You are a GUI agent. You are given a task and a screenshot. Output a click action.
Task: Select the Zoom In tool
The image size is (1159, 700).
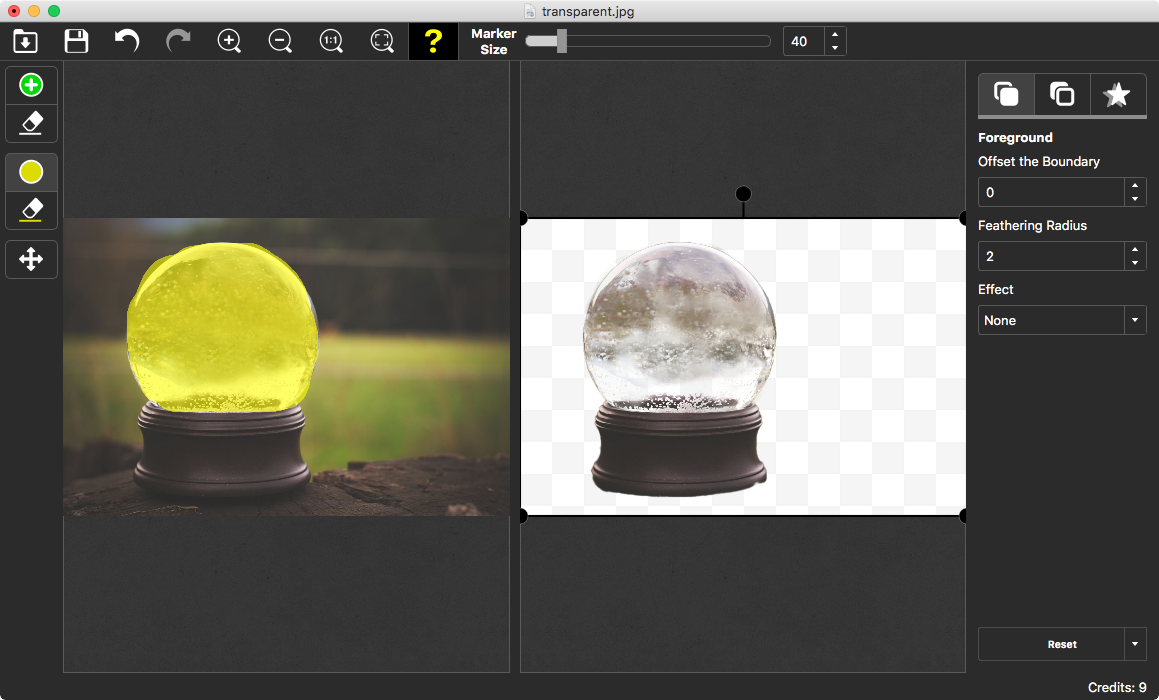click(229, 41)
